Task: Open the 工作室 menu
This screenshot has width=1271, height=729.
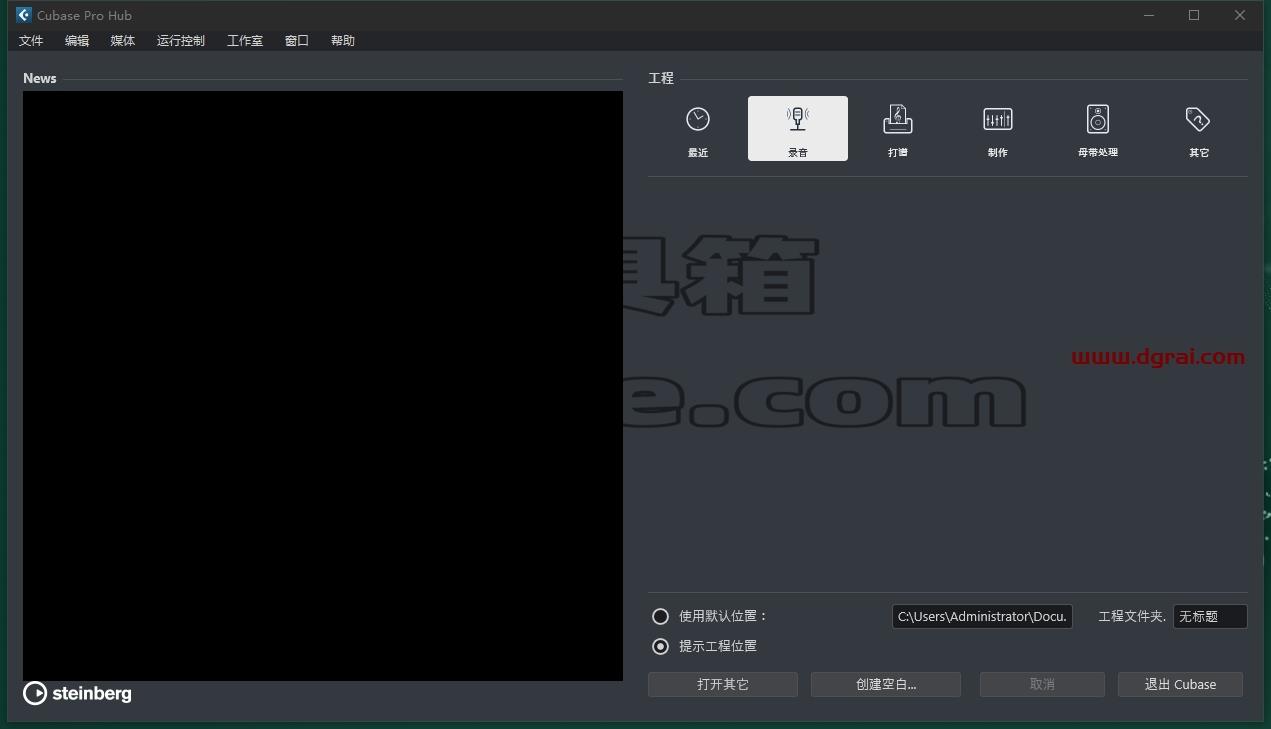Action: (245, 41)
